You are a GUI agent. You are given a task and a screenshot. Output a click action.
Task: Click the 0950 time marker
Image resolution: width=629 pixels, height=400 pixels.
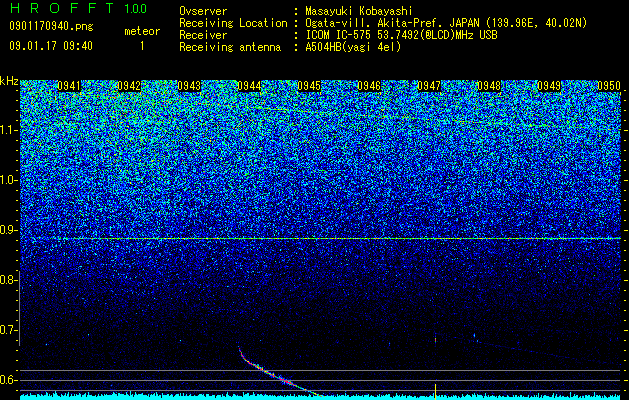pyautogui.click(x=609, y=86)
